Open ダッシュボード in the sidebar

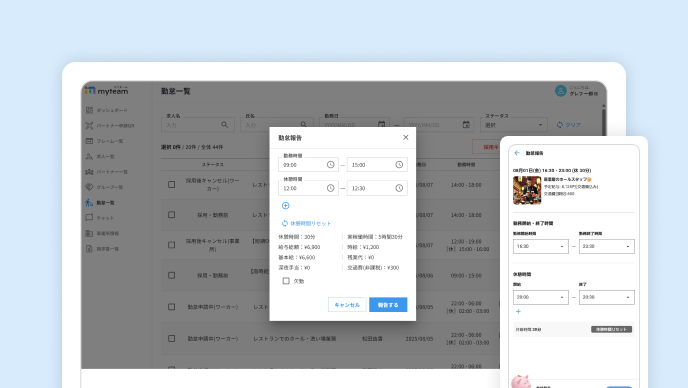pos(107,110)
